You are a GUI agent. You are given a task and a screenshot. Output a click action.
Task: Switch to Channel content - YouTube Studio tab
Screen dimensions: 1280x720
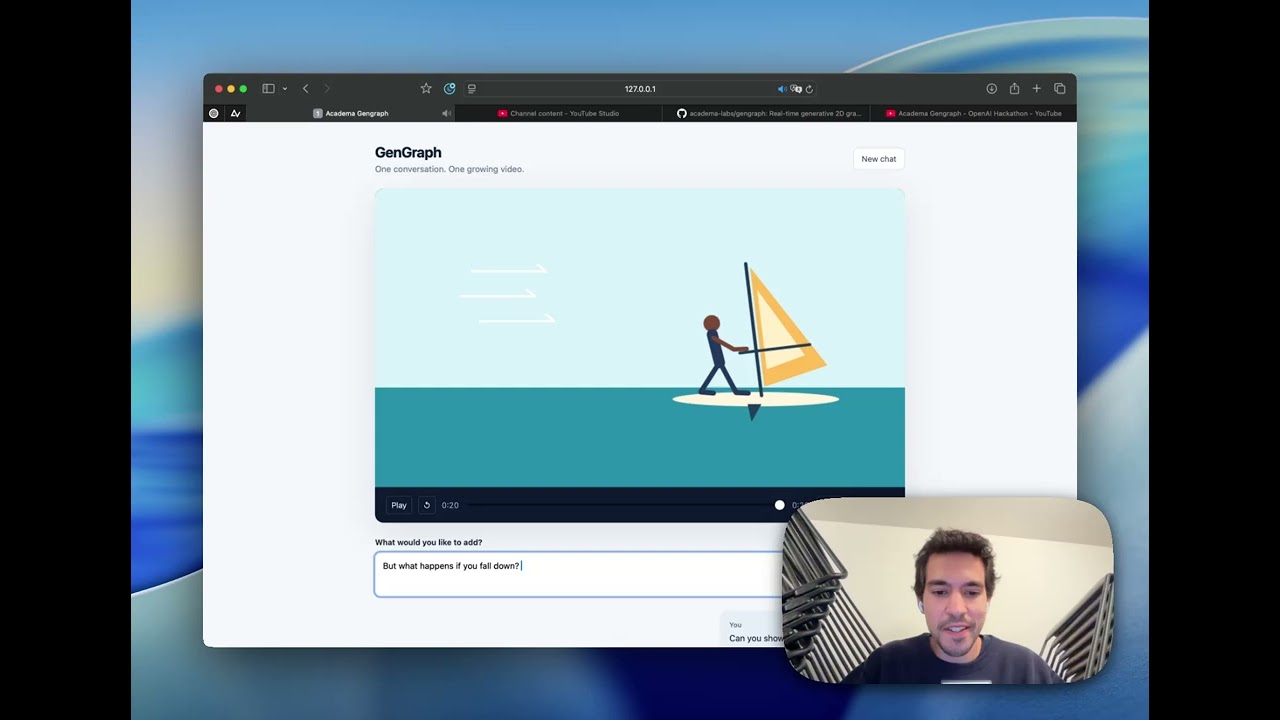coord(559,113)
